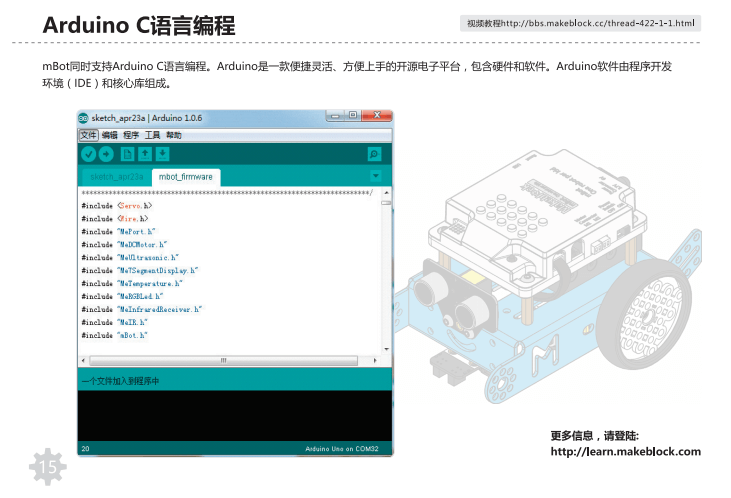Open the 工具 menu
Screen dimensions: 731x498
(152, 135)
